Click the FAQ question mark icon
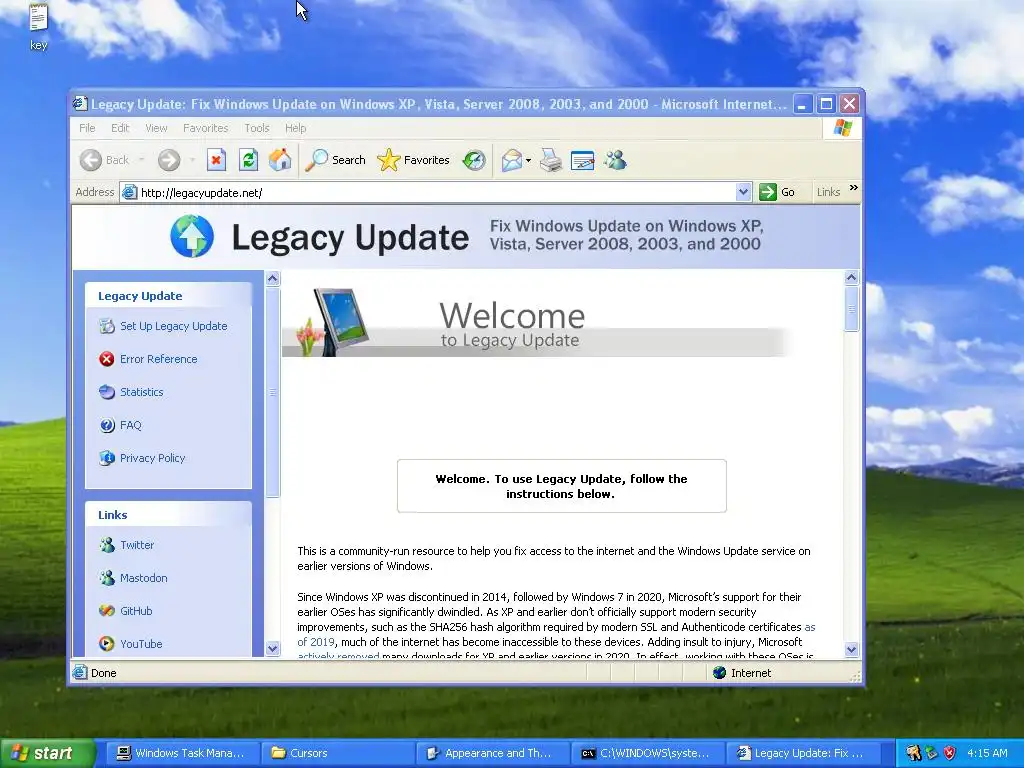 pyautogui.click(x=106, y=425)
